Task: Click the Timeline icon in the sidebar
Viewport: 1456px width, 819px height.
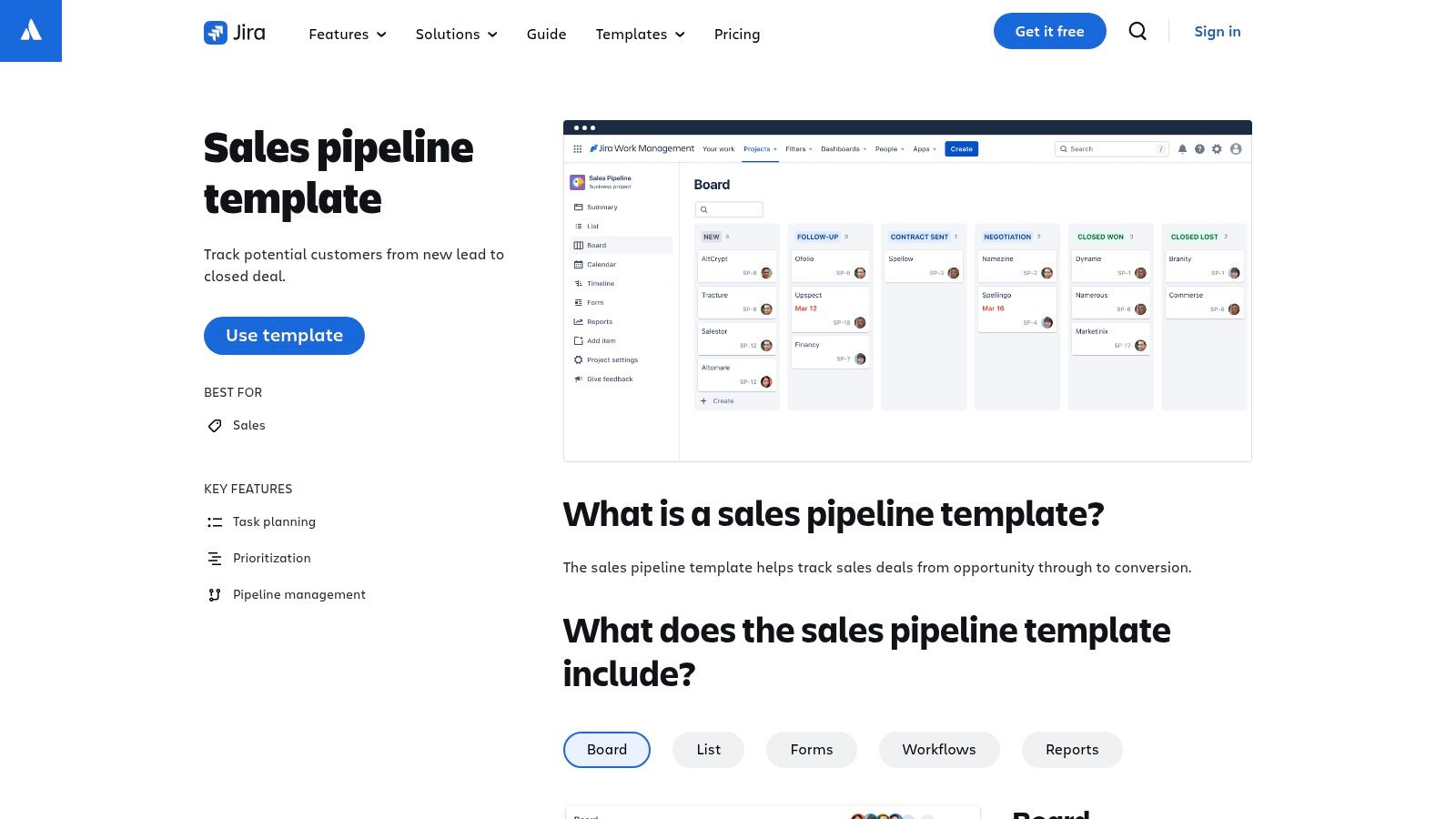Action: (x=578, y=284)
